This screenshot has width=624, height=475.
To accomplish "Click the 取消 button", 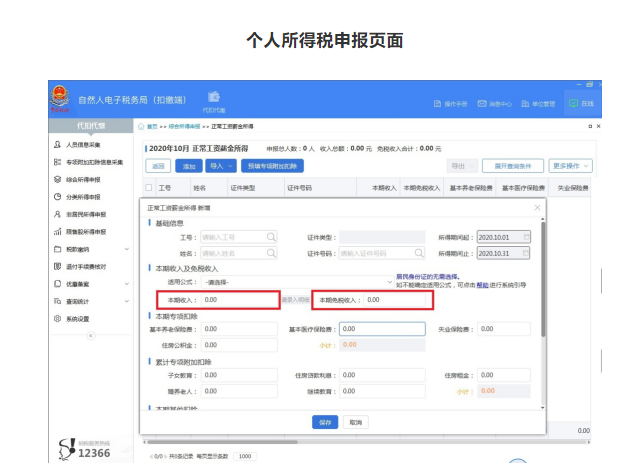I will 354,423.
